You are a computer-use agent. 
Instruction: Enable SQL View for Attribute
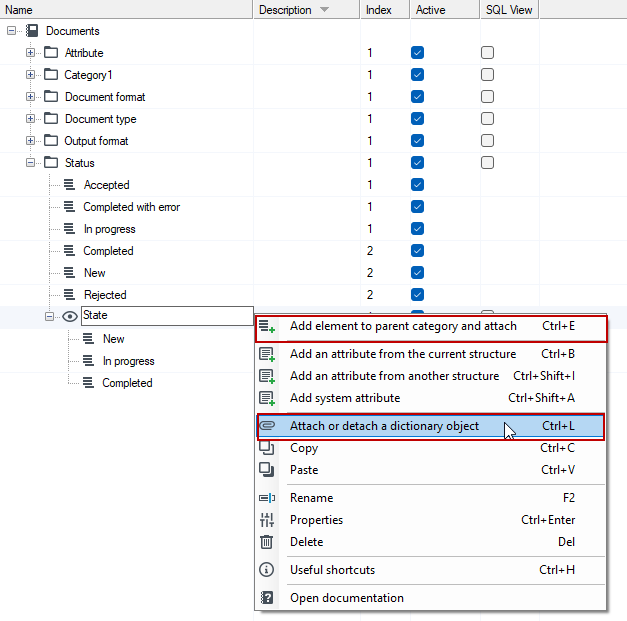coord(487,52)
